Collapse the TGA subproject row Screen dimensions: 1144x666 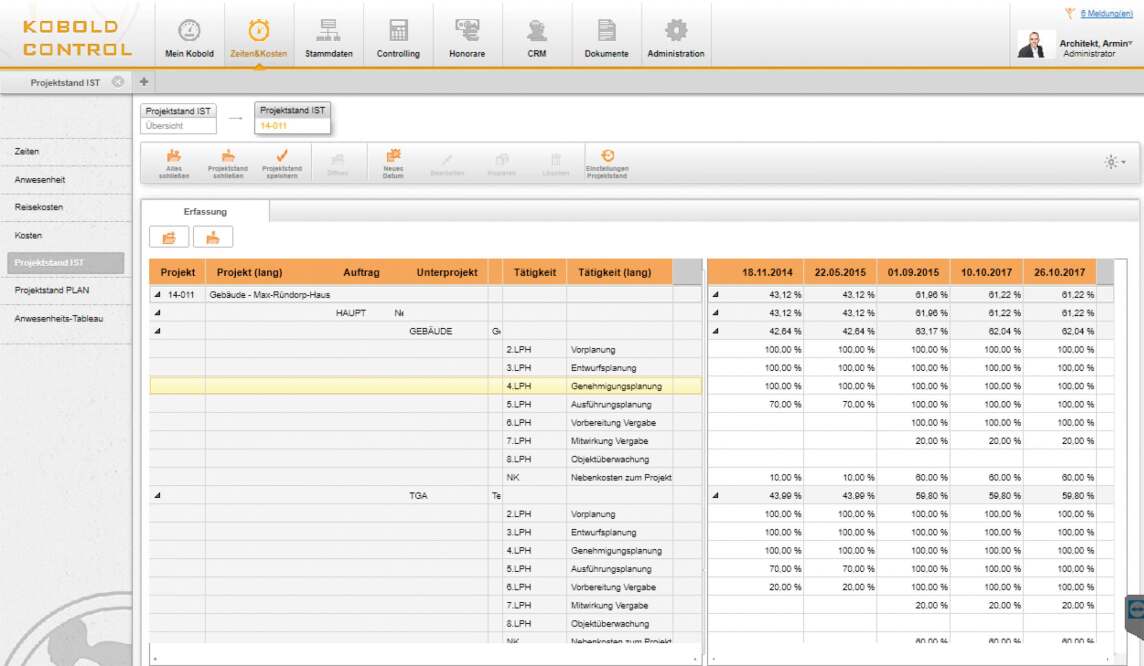[x=158, y=495]
